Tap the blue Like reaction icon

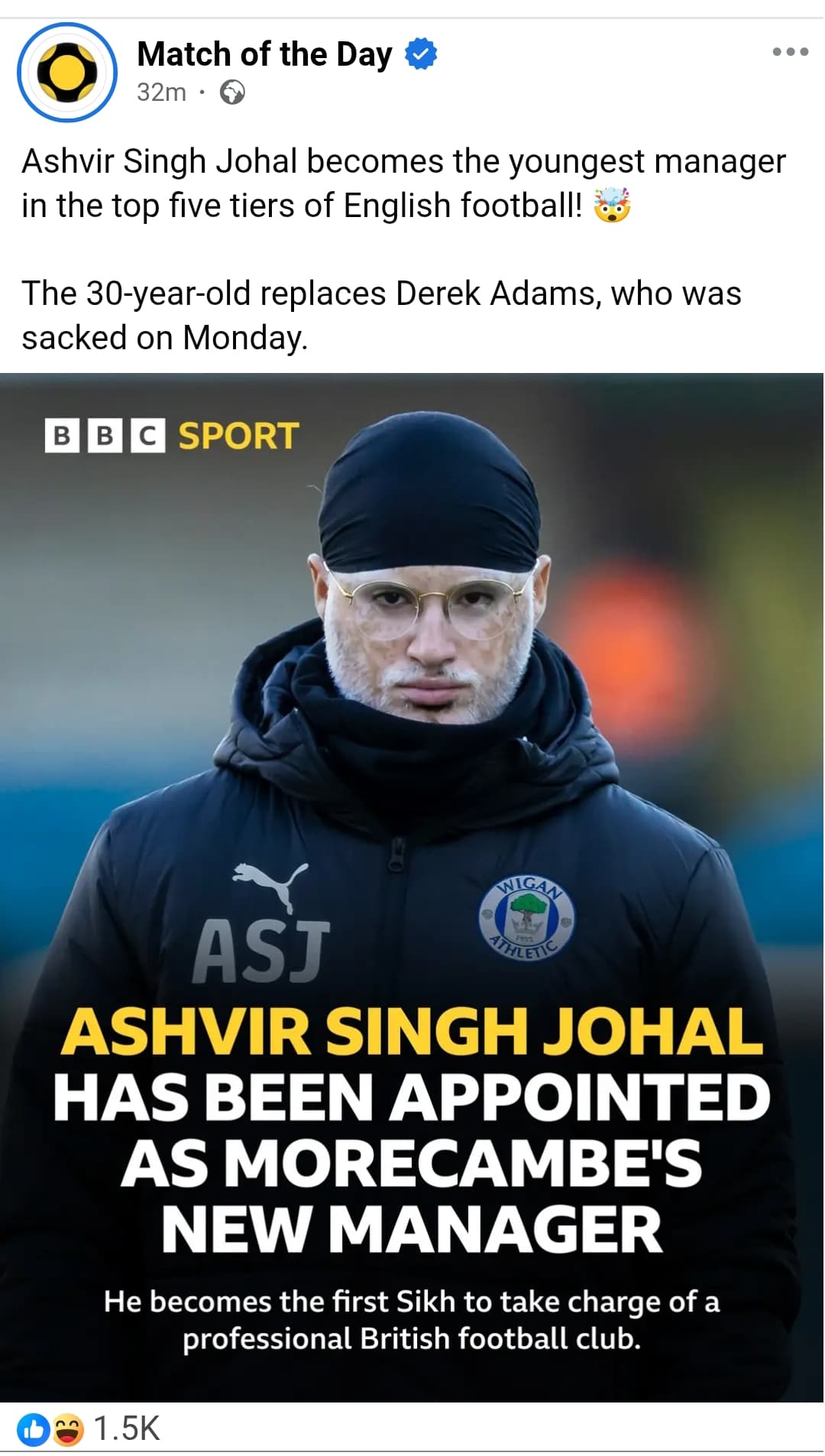click(33, 1428)
